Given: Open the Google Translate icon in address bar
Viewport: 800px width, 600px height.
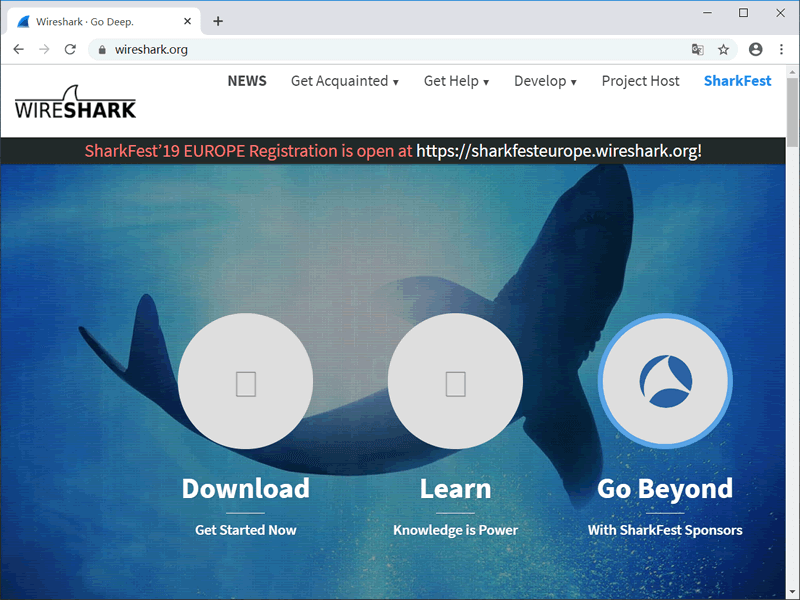Looking at the screenshot, I should coord(698,49).
